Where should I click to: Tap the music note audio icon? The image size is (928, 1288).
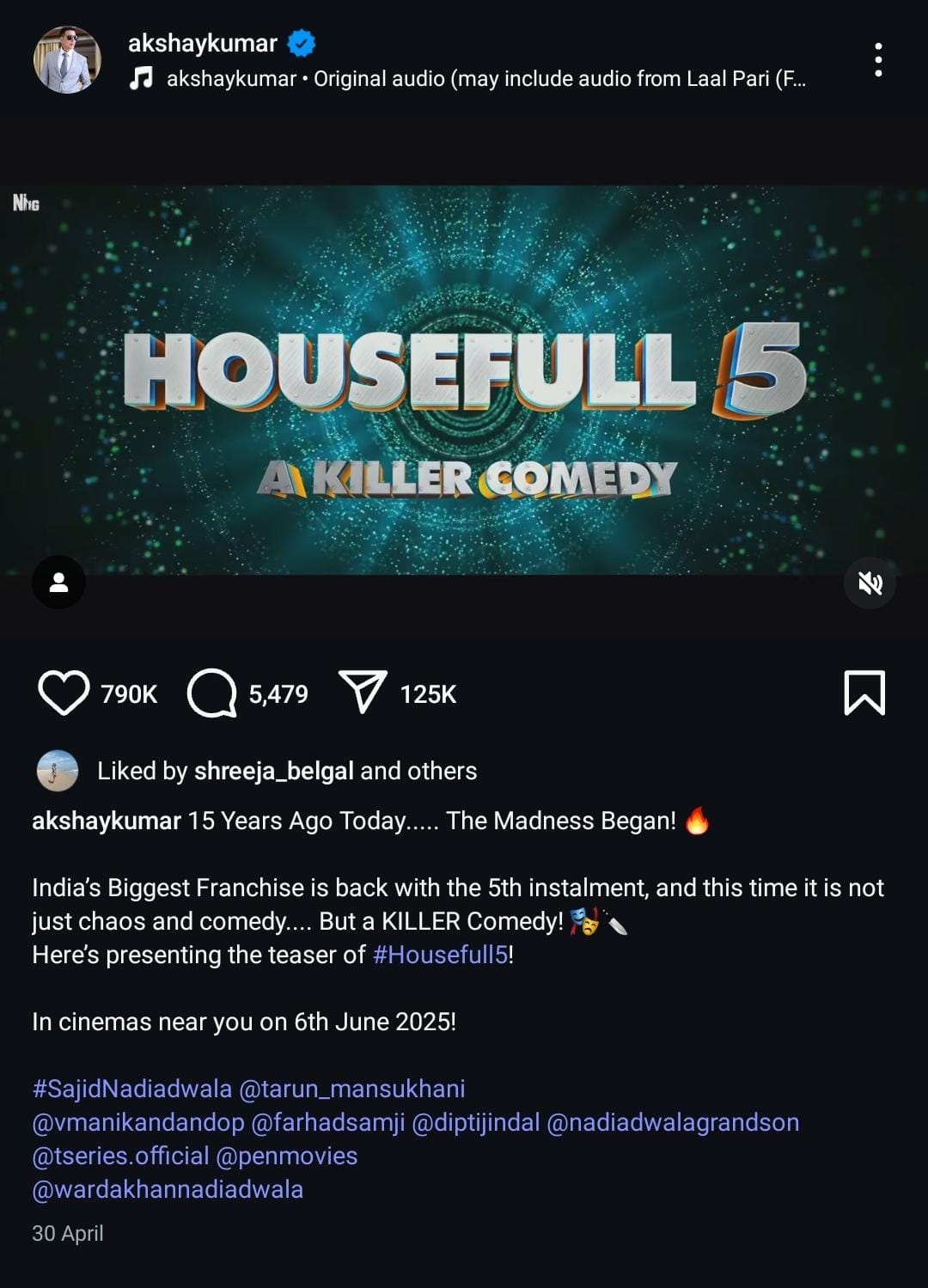click(141, 78)
